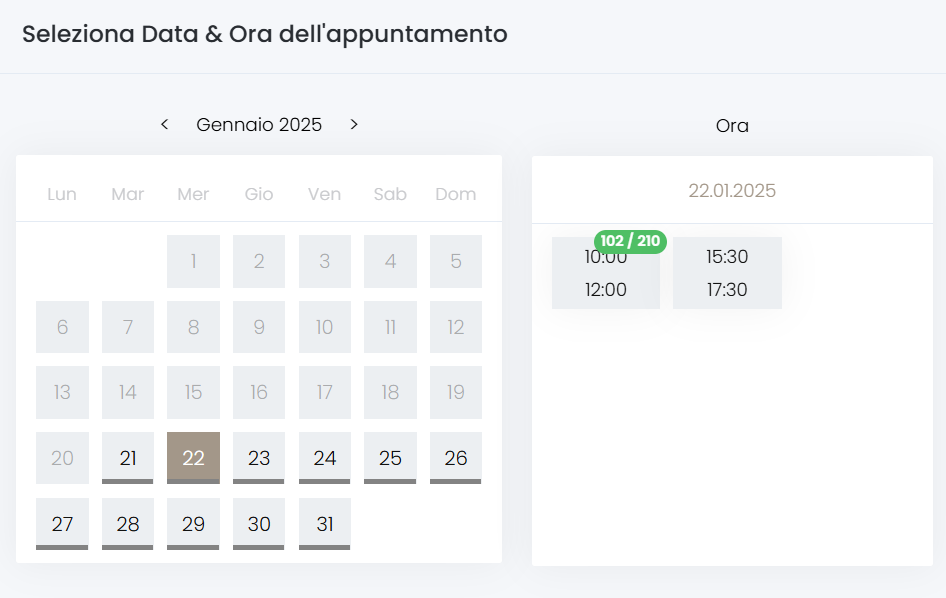
Task: Choose January 28 as appointment date
Action: click(128, 524)
